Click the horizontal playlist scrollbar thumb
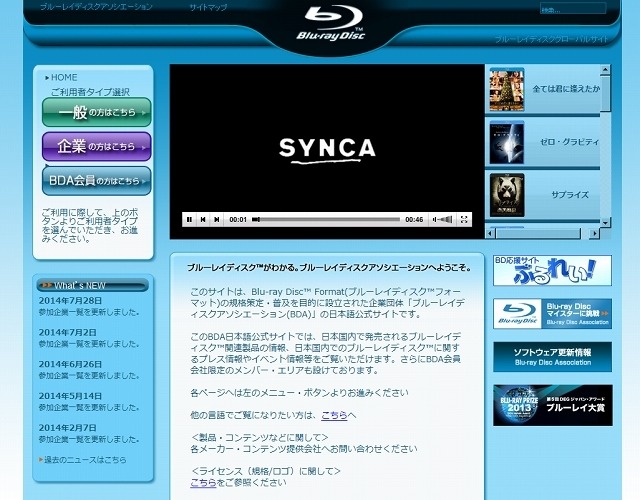Screen dimensions: 640x500 pos(538,233)
